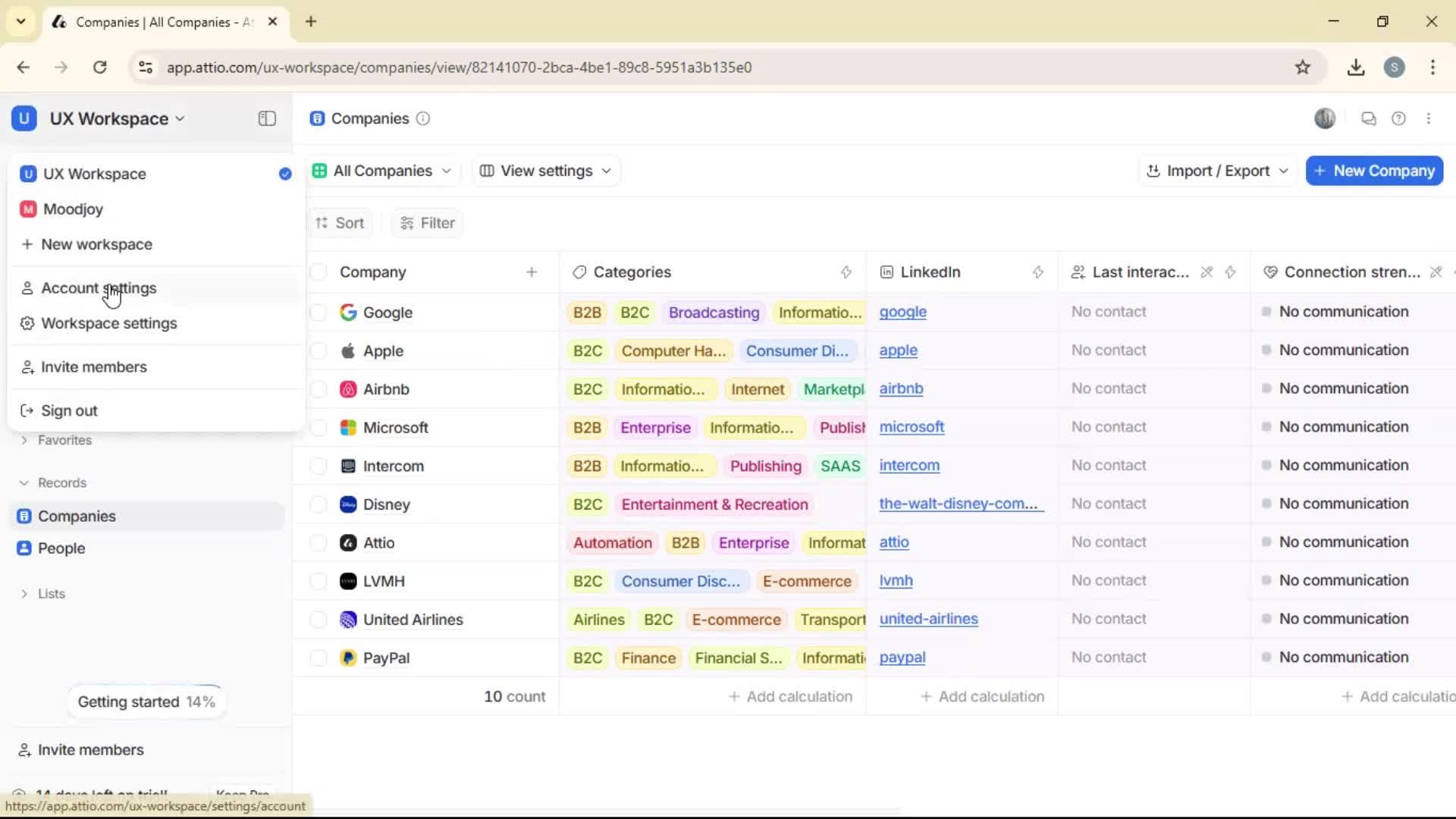Click the Sort button
This screenshot has height=819, width=1456.
(x=340, y=223)
